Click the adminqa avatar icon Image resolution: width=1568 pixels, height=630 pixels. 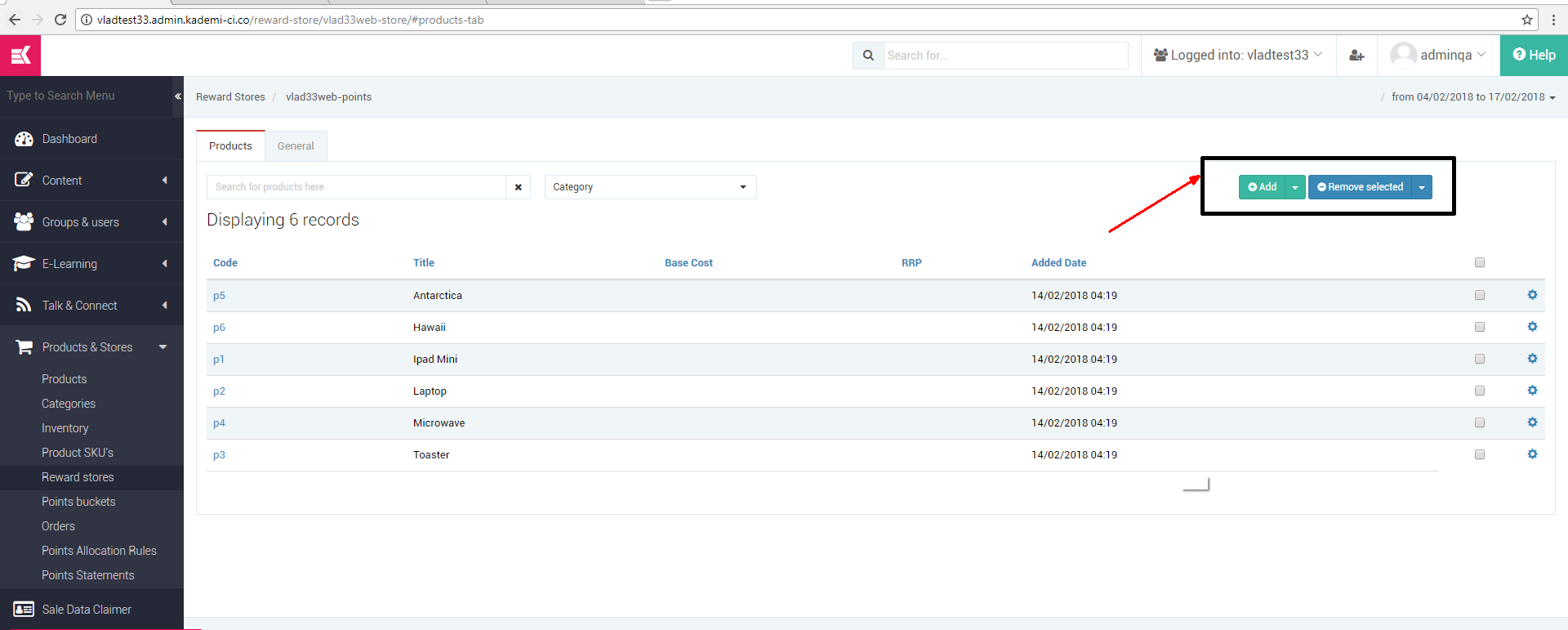pyautogui.click(x=1403, y=55)
